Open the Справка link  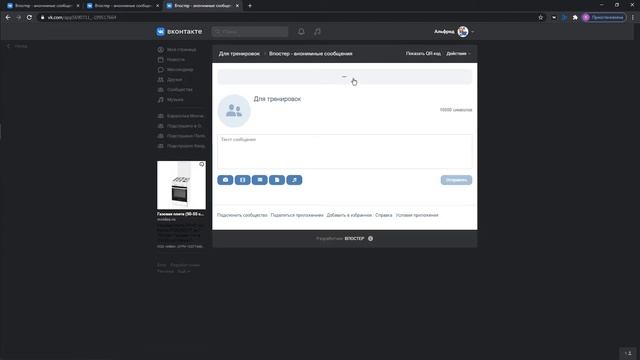click(384, 215)
